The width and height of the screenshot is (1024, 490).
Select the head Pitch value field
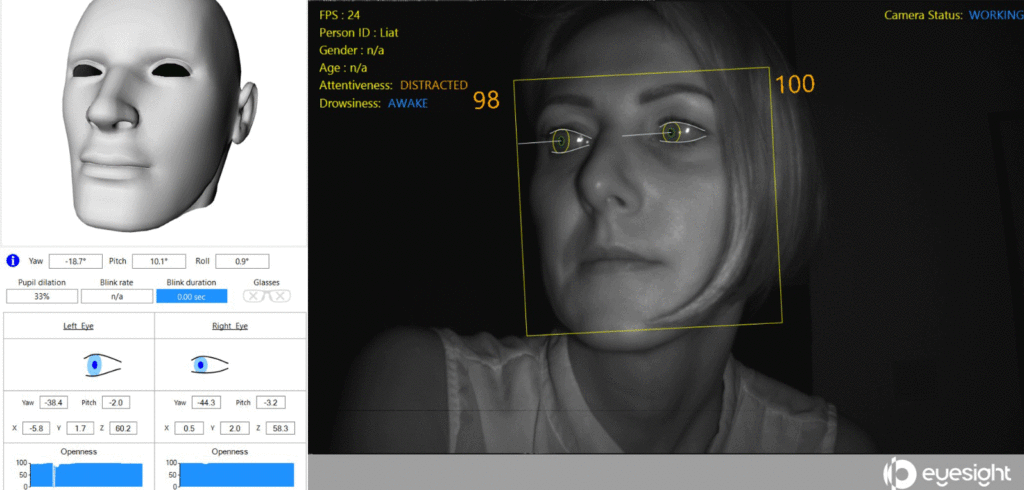click(159, 261)
